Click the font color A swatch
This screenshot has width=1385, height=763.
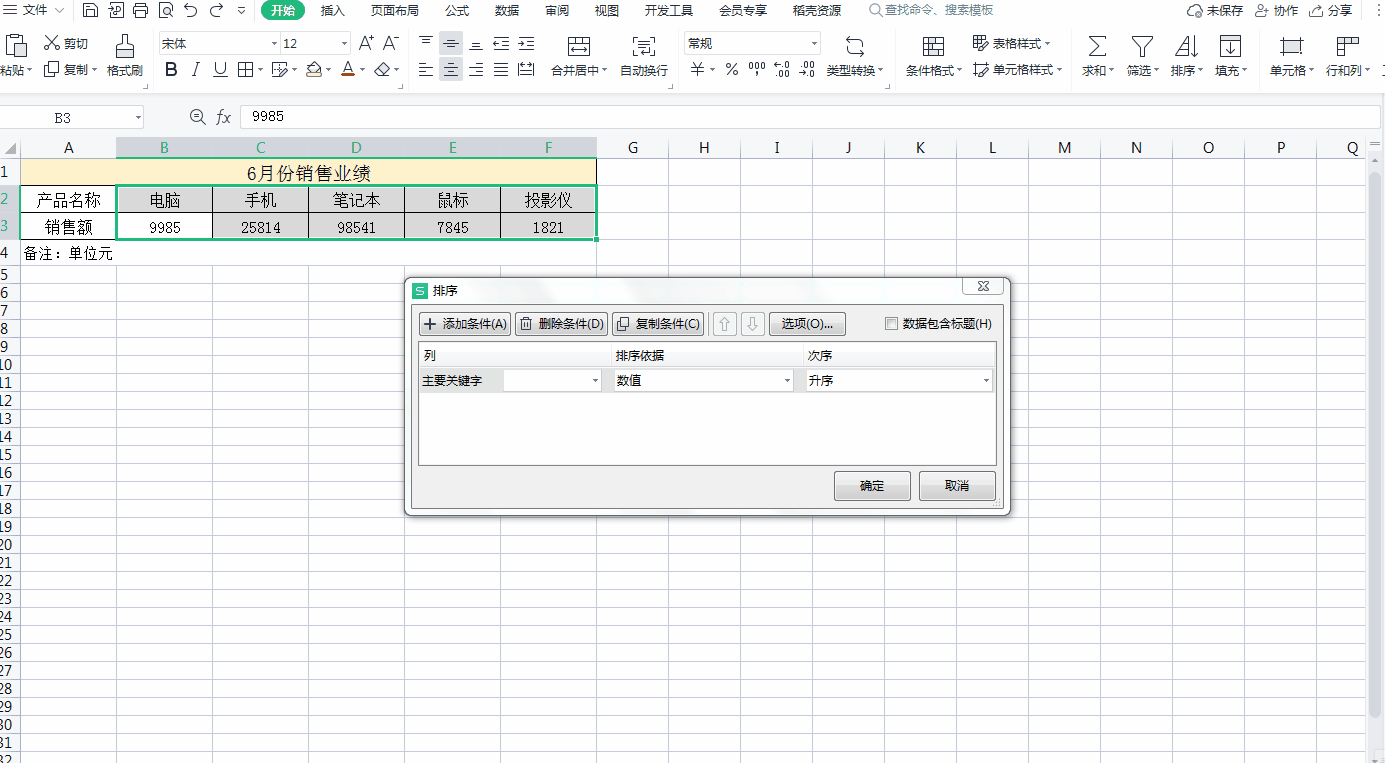point(347,70)
